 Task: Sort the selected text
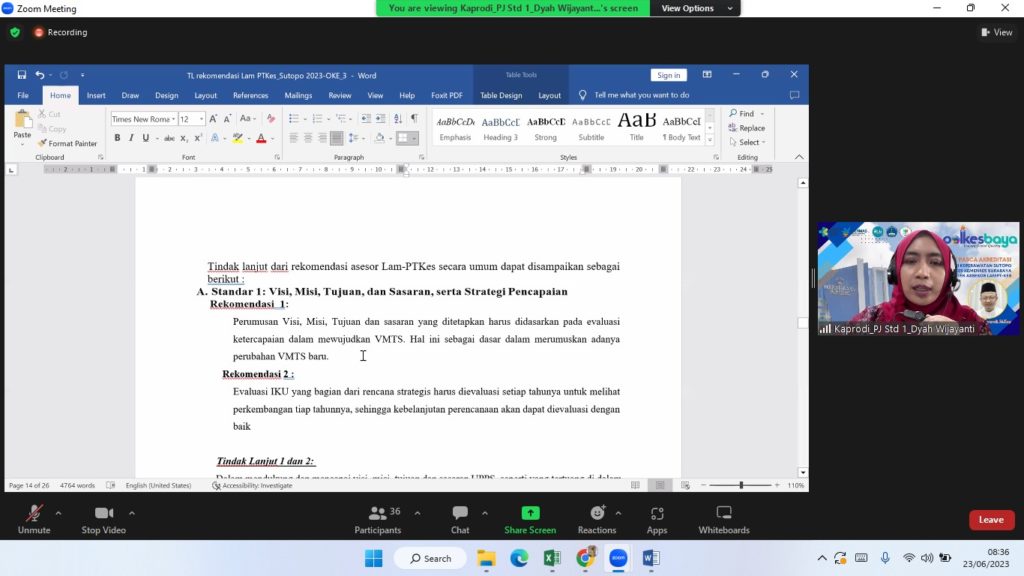click(x=398, y=118)
